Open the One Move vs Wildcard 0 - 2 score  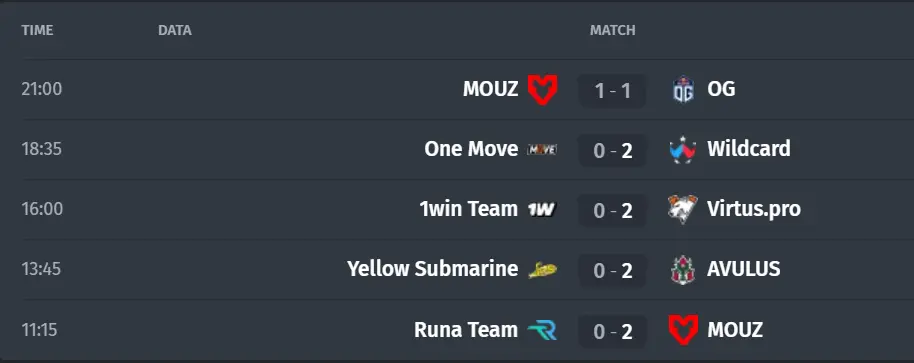coord(612,151)
